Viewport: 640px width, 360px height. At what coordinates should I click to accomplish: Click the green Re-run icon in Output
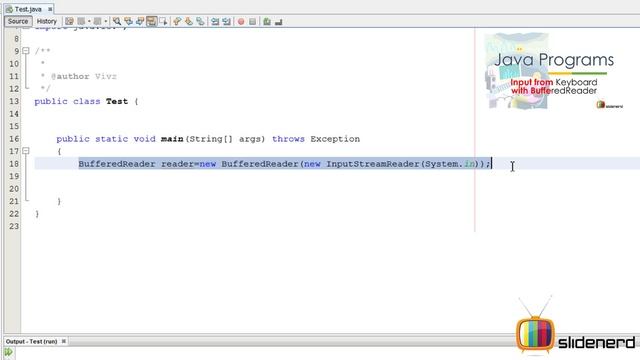pyautogui.click(x=8, y=352)
